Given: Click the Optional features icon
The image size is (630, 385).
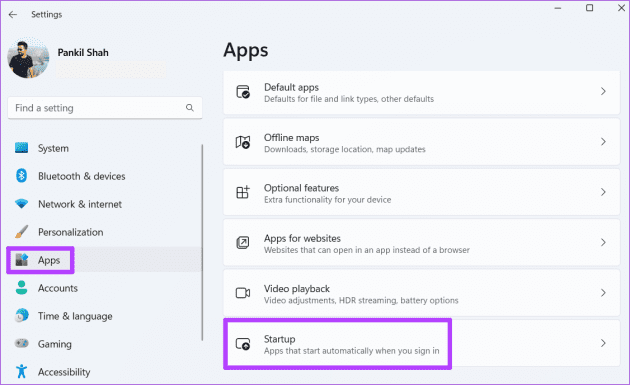Looking at the screenshot, I should 243,192.
